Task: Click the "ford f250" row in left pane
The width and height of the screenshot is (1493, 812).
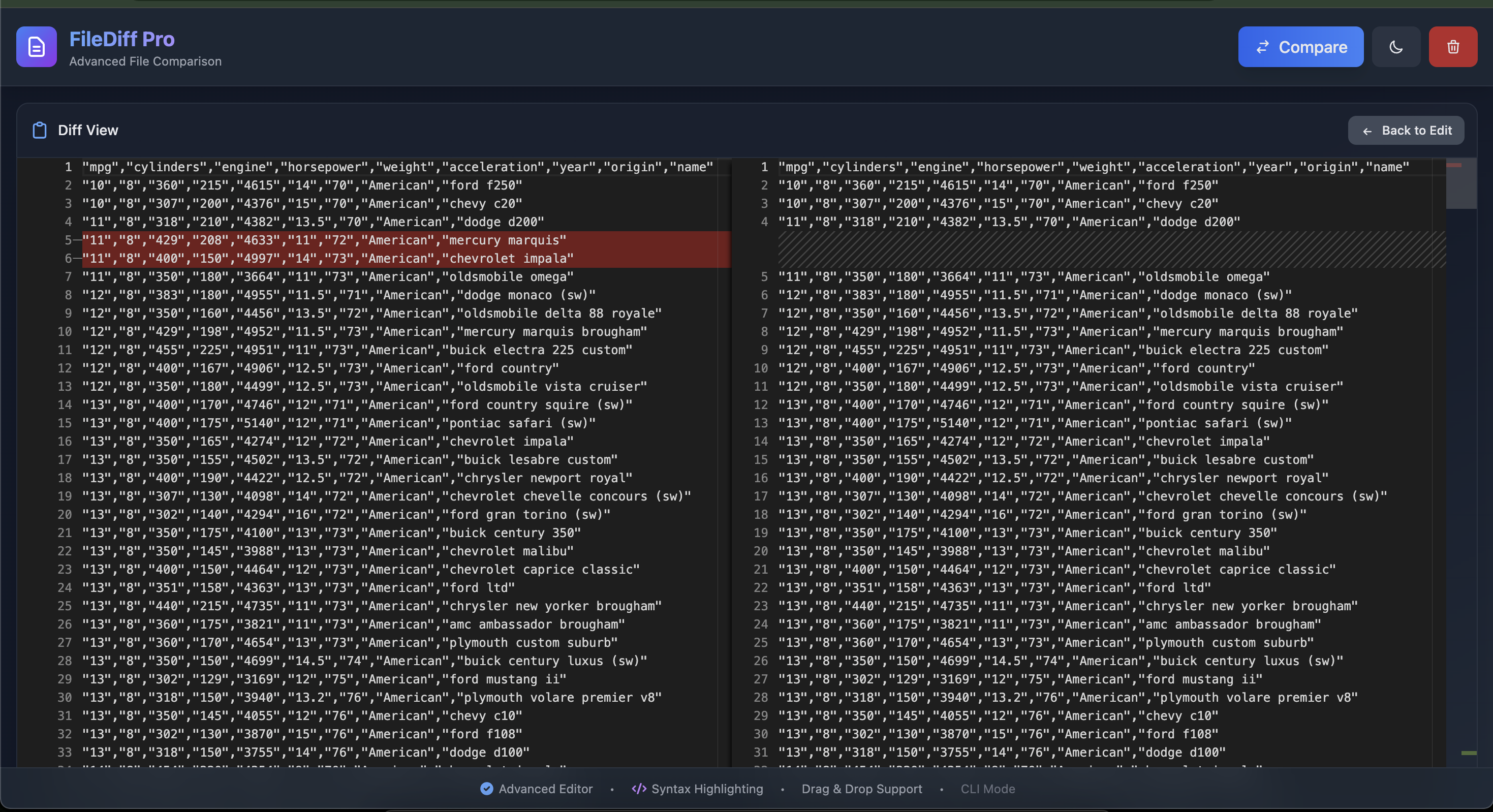Action: pos(302,185)
